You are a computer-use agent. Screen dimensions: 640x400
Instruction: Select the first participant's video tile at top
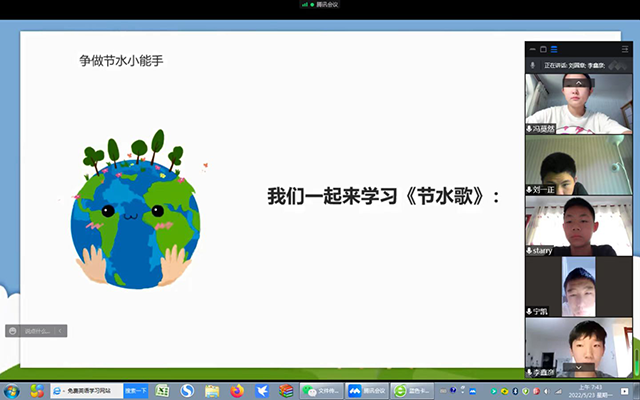point(579,104)
